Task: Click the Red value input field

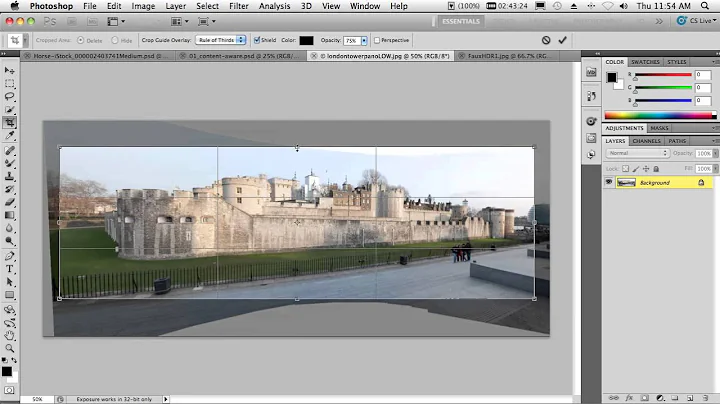Action: pos(703,75)
